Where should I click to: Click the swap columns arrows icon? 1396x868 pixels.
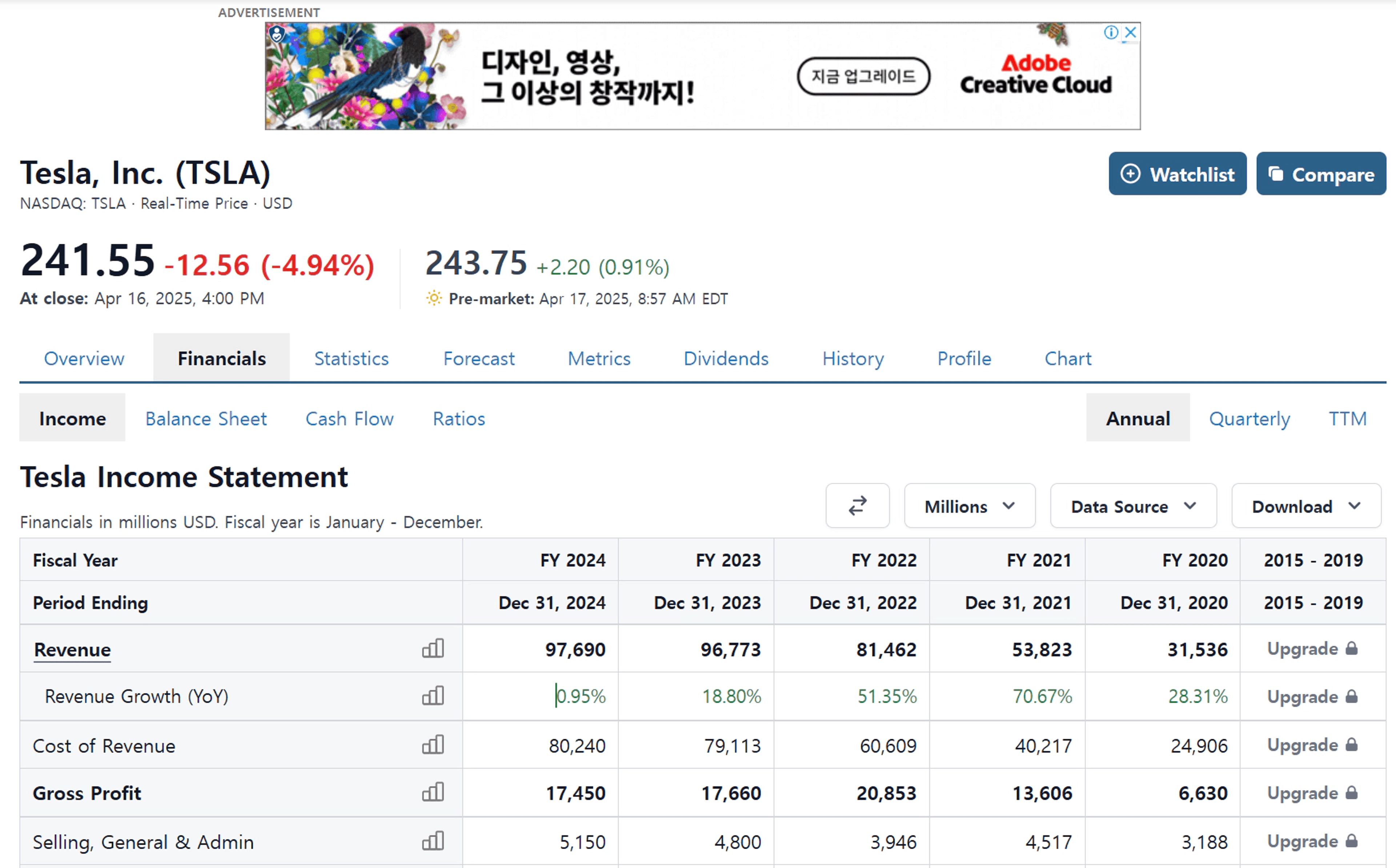(857, 506)
